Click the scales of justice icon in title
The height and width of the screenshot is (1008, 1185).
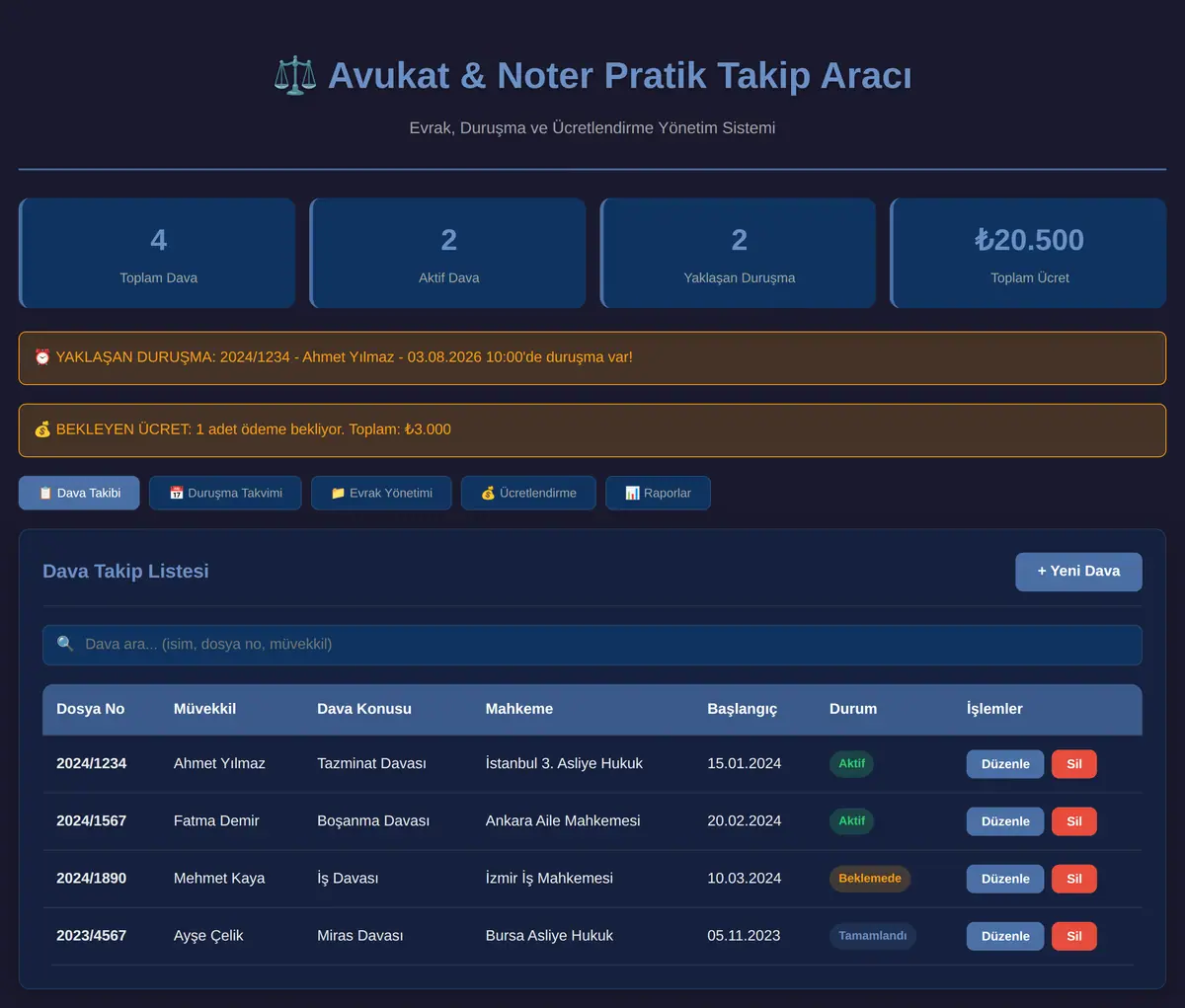(295, 76)
